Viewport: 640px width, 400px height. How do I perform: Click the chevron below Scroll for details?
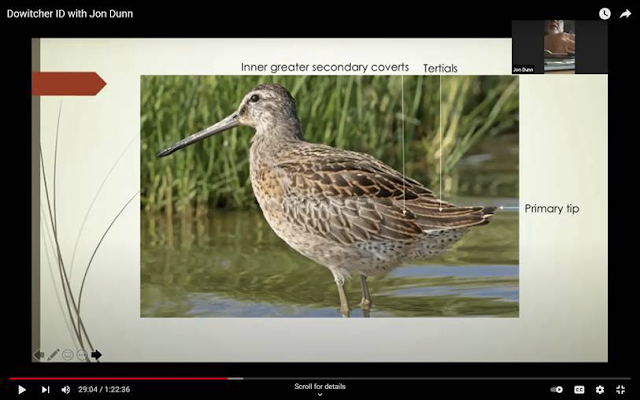[x=320, y=394]
